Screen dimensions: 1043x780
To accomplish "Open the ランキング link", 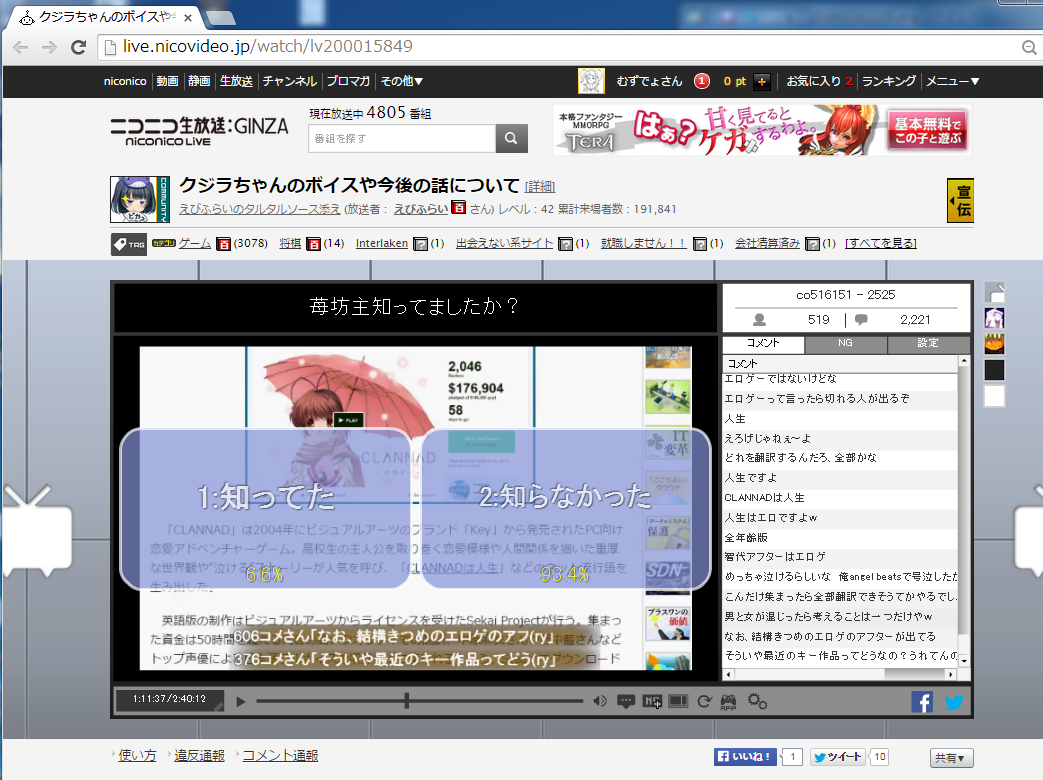I will click(889, 81).
